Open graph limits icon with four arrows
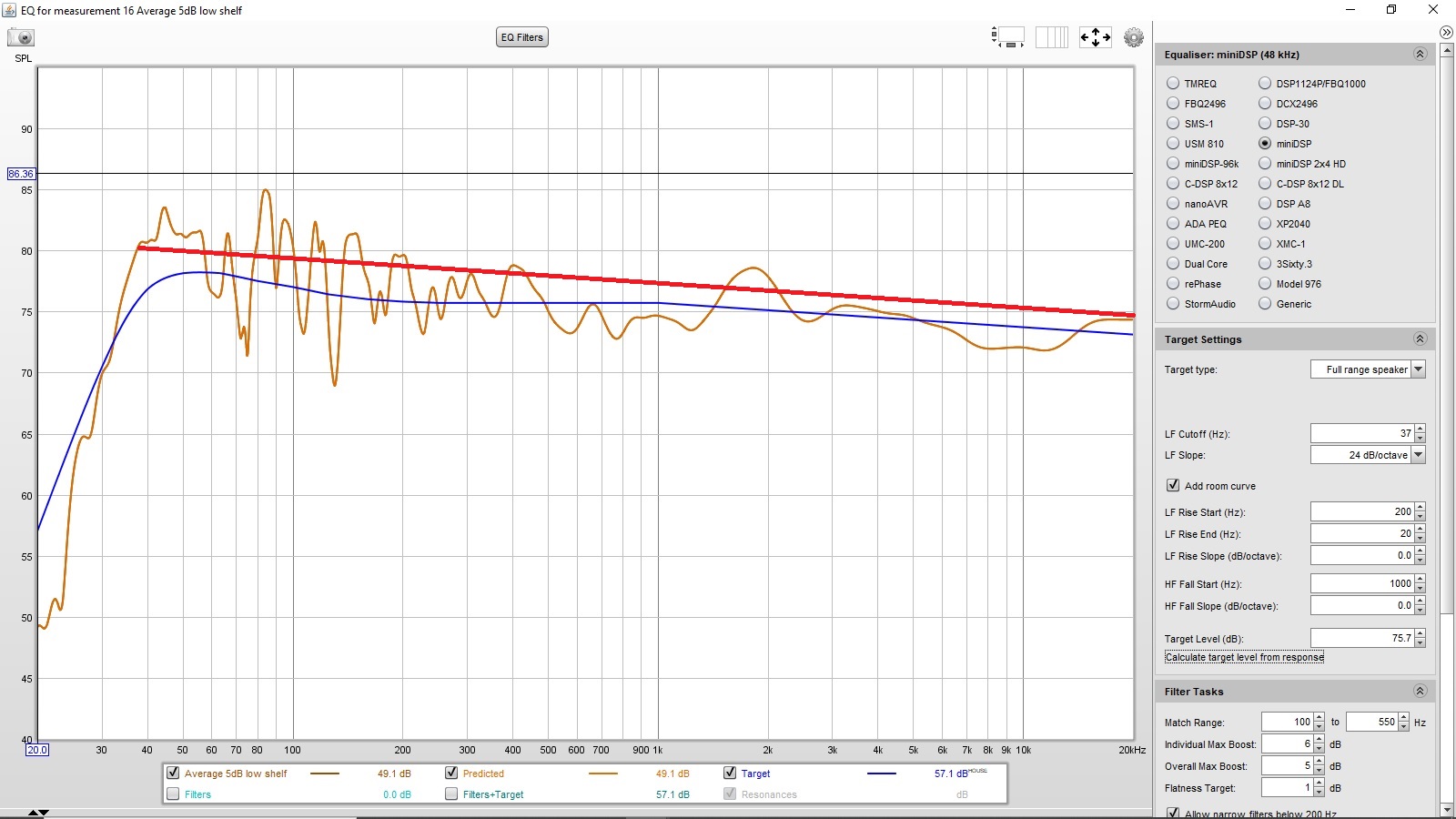The height and width of the screenshot is (819, 1456). click(1095, 37)
